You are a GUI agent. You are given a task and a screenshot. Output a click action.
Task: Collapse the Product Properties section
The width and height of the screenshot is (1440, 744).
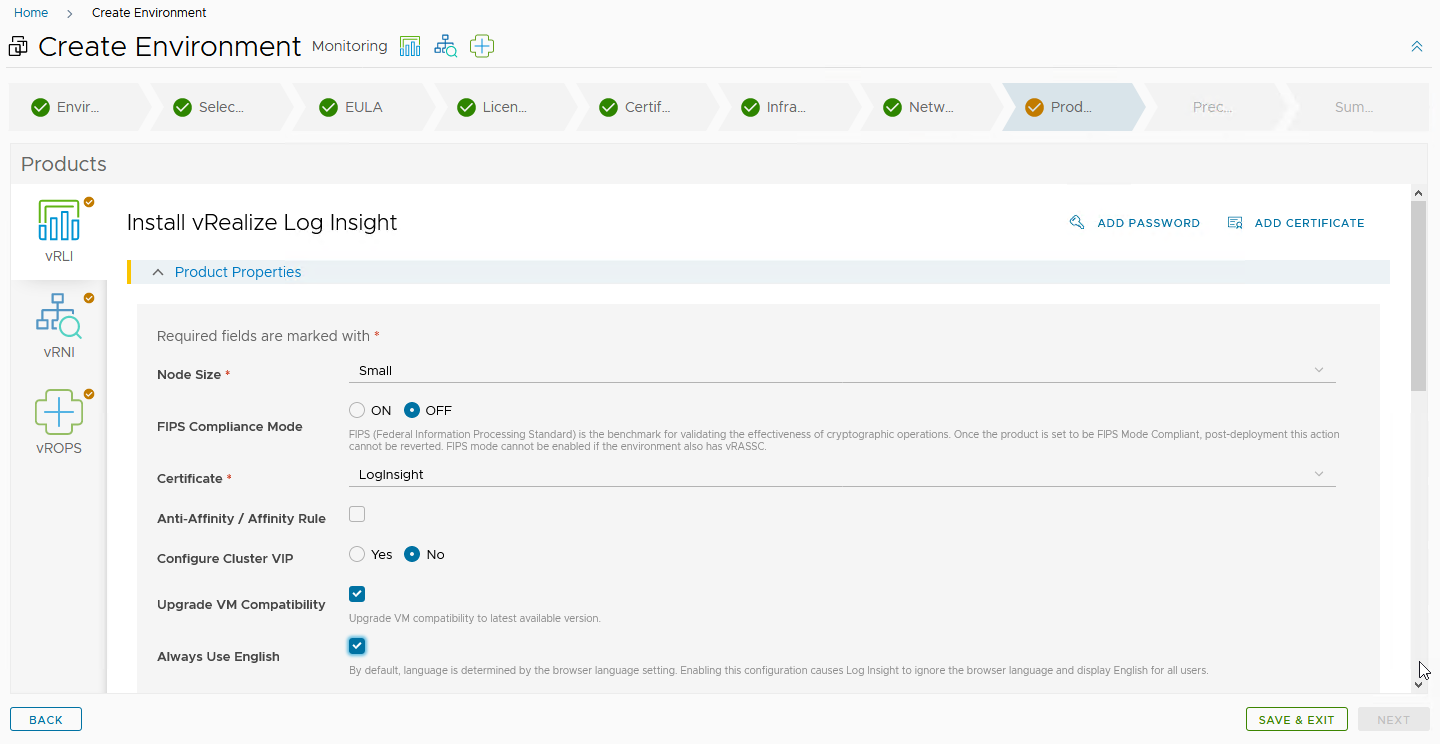[x=158, y=272]
